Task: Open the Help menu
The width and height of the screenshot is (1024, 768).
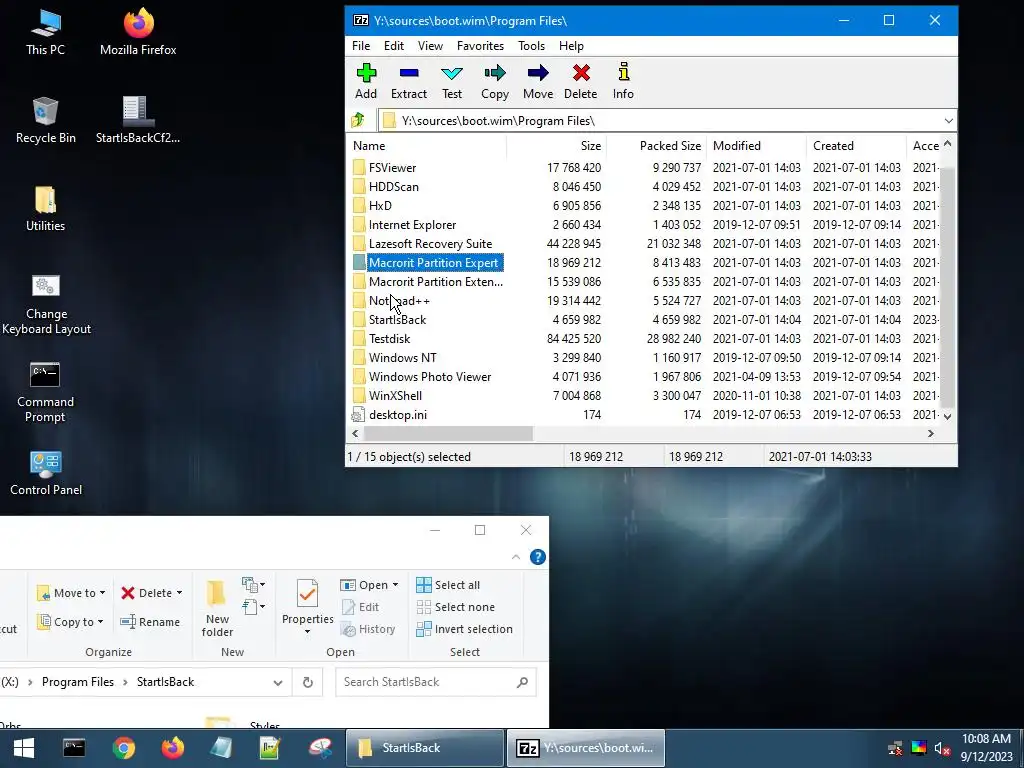Action: (571, 46)
